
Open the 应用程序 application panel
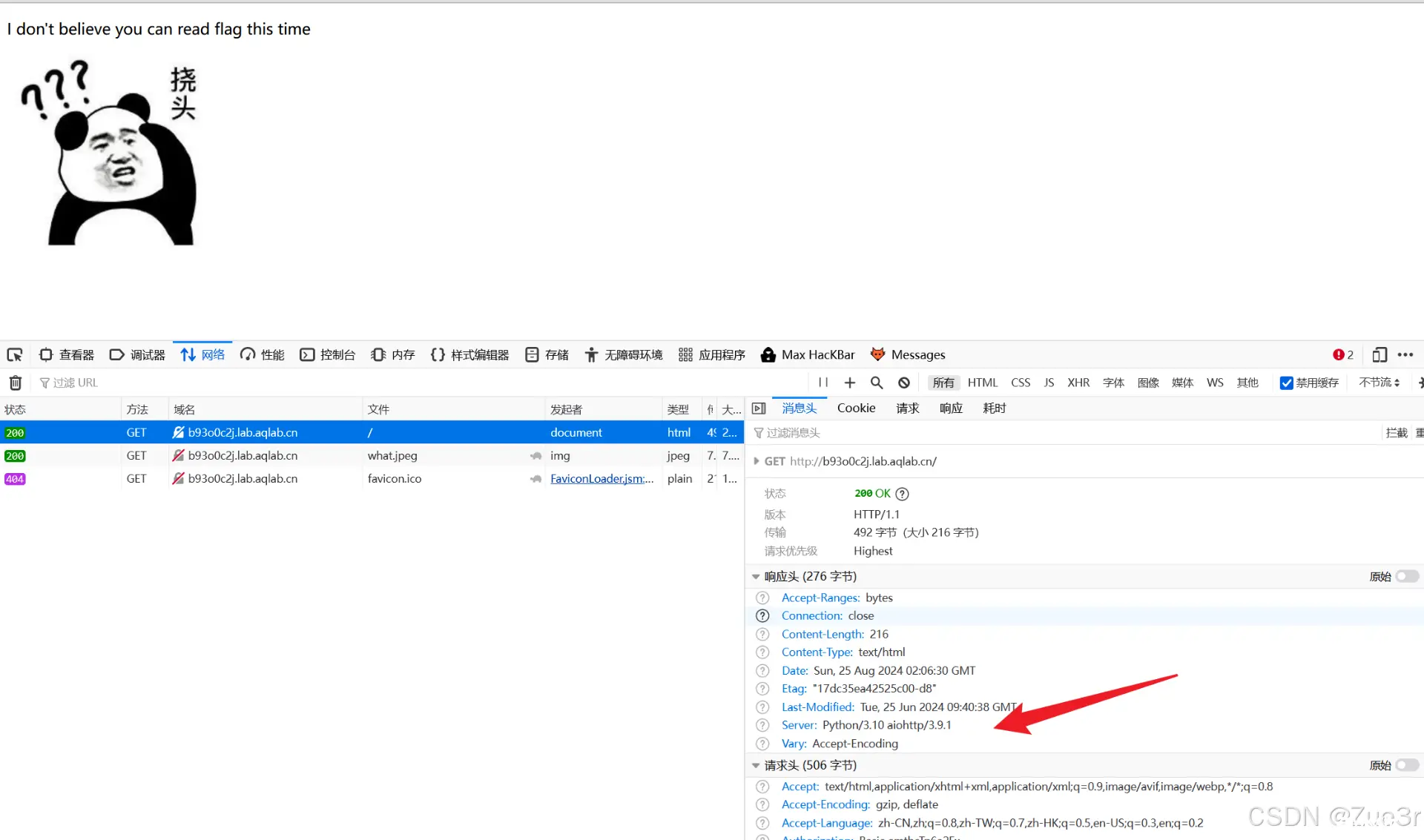tap(712, 354)
